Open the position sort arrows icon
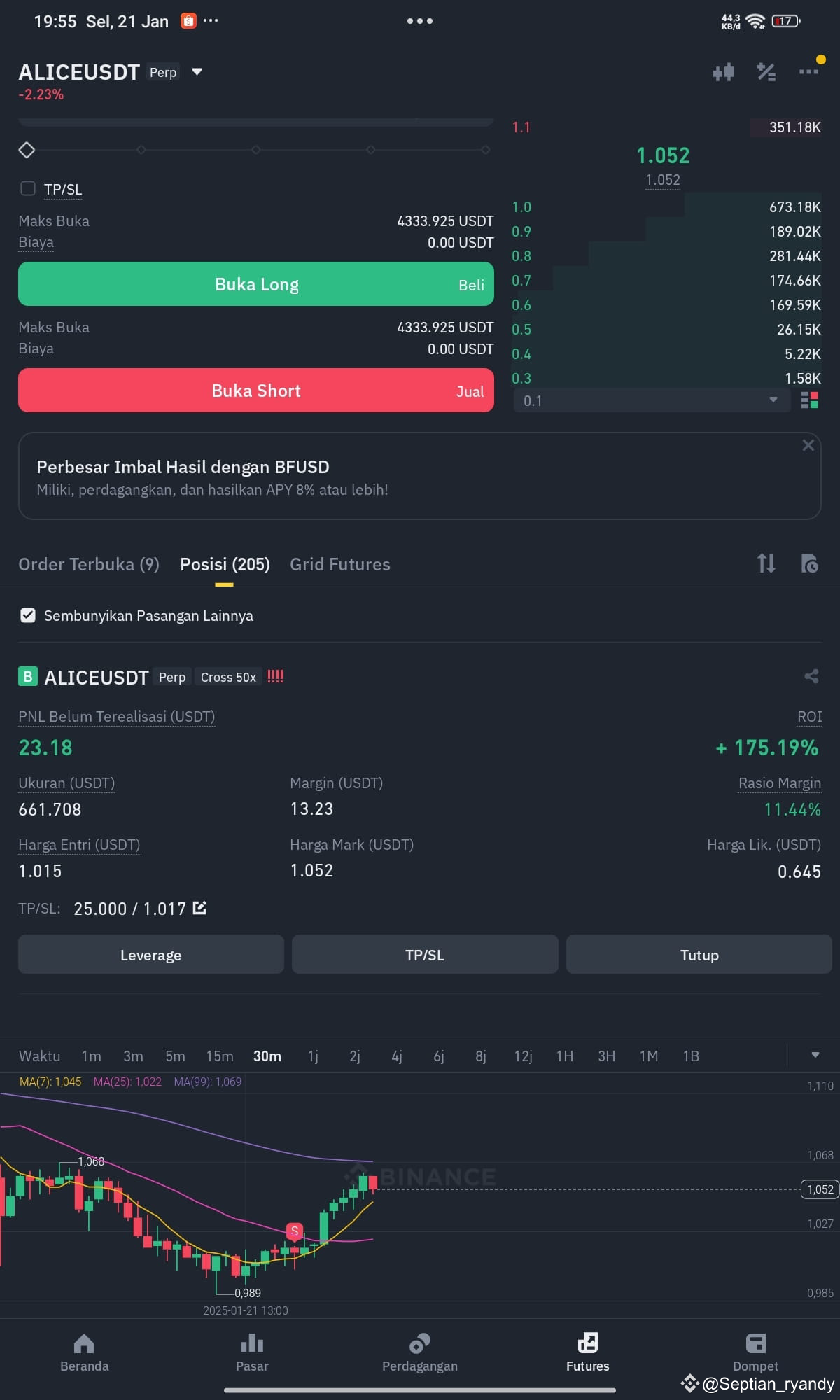This screenshot has height=1400, width=840. click(x=766, y=563)
